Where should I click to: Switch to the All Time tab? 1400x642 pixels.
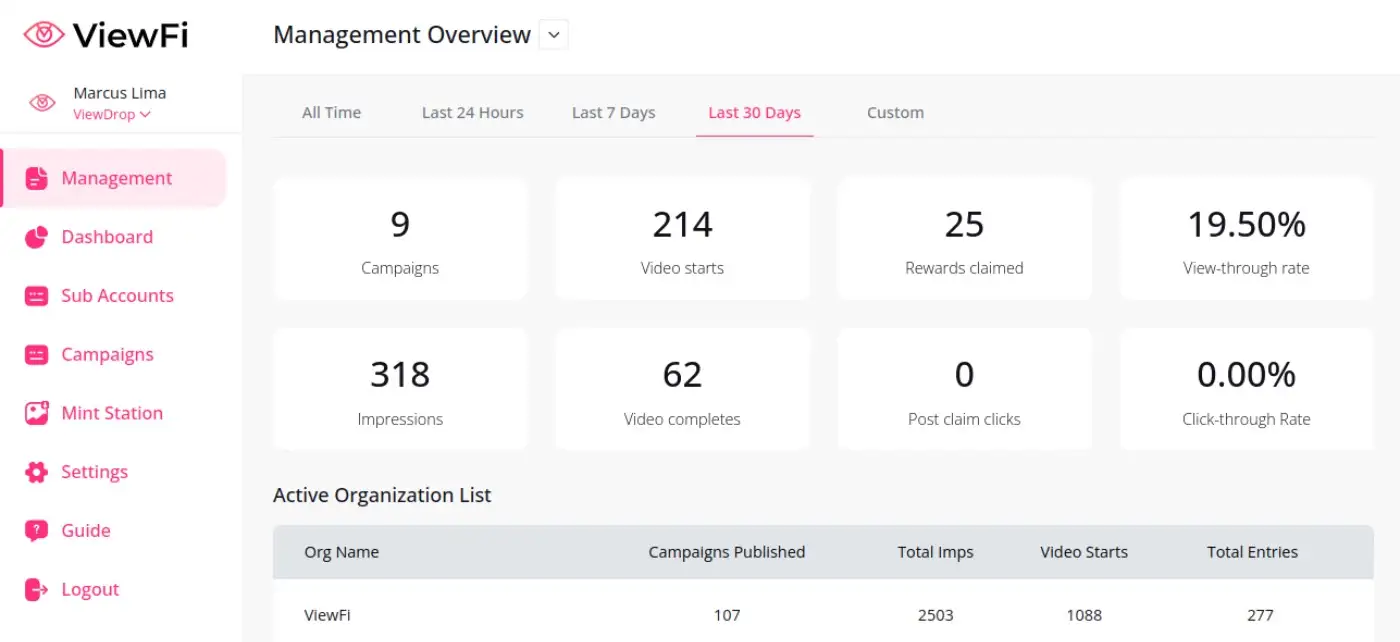pyautogui.click(x=331, y=113)
